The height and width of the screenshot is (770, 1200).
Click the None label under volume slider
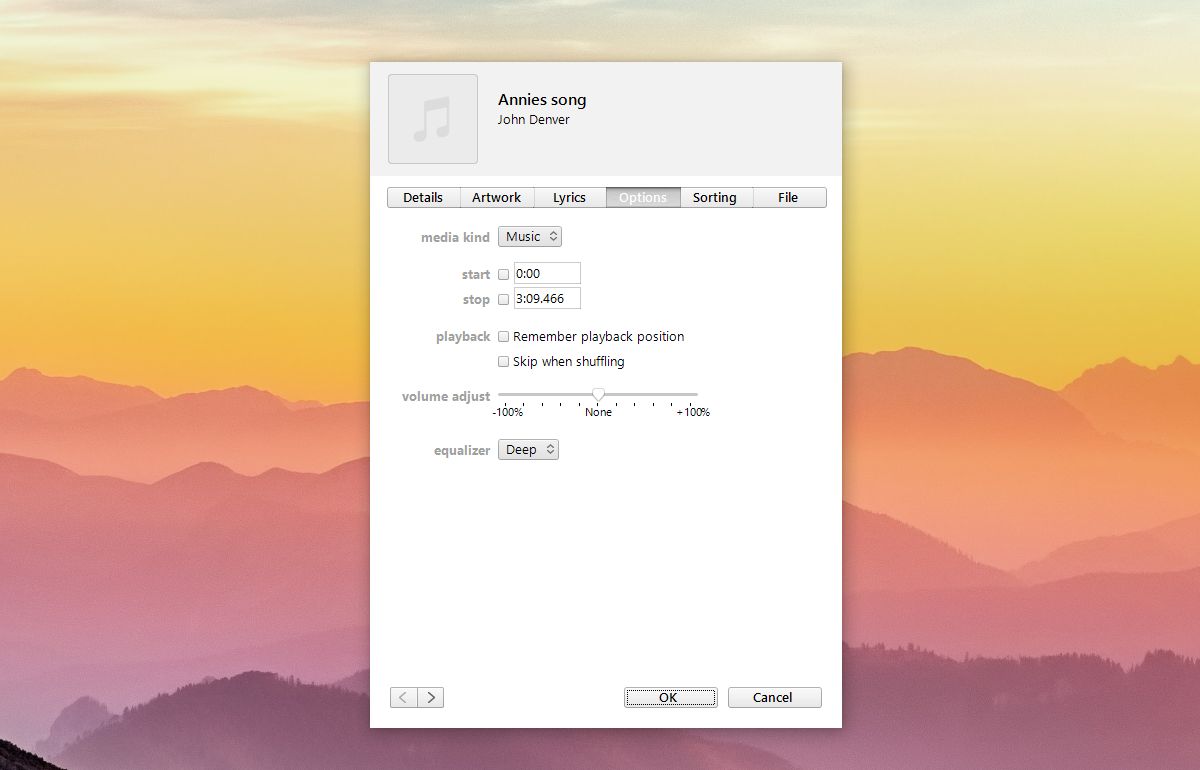(x=598, y=412)
